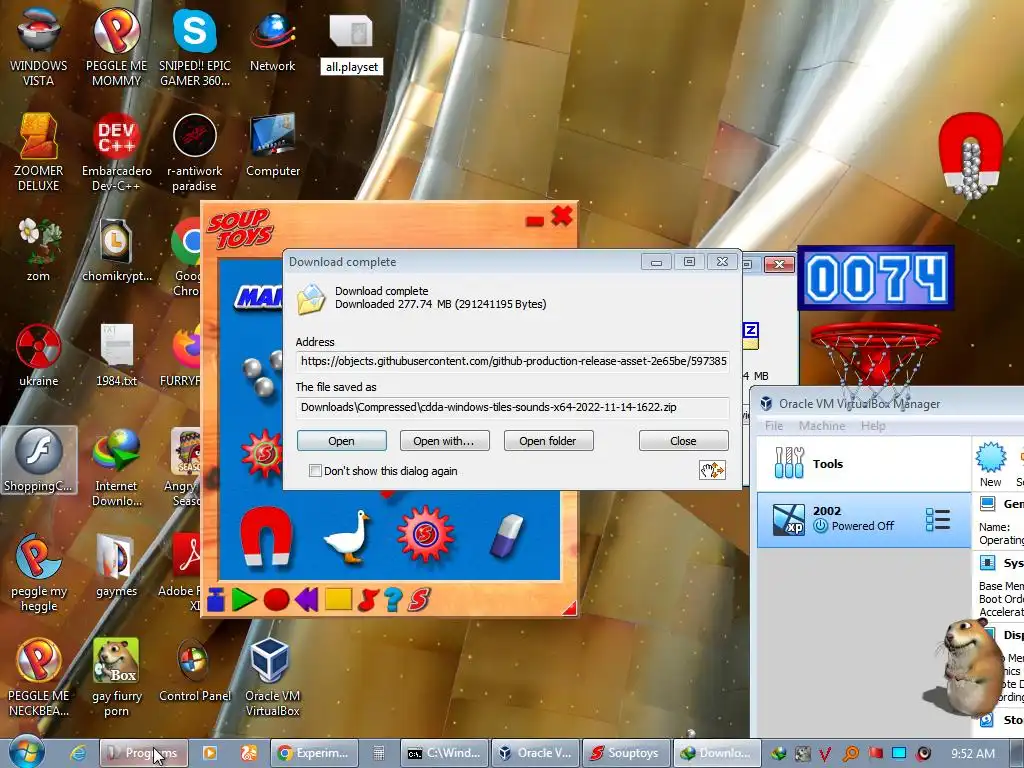Switch to Oracle V... taskbar button
This screenshot has width=1024, height=768.
coord(536,753)
